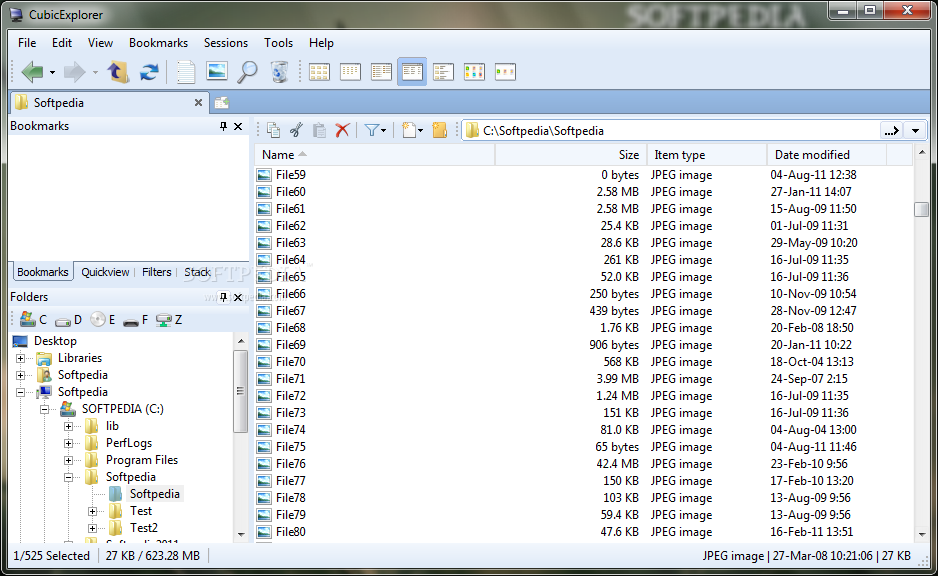Viewport: 938px width, 576px height.
Task: Open the Recycle Bin toolbar icon
Action: pos(279,72)
